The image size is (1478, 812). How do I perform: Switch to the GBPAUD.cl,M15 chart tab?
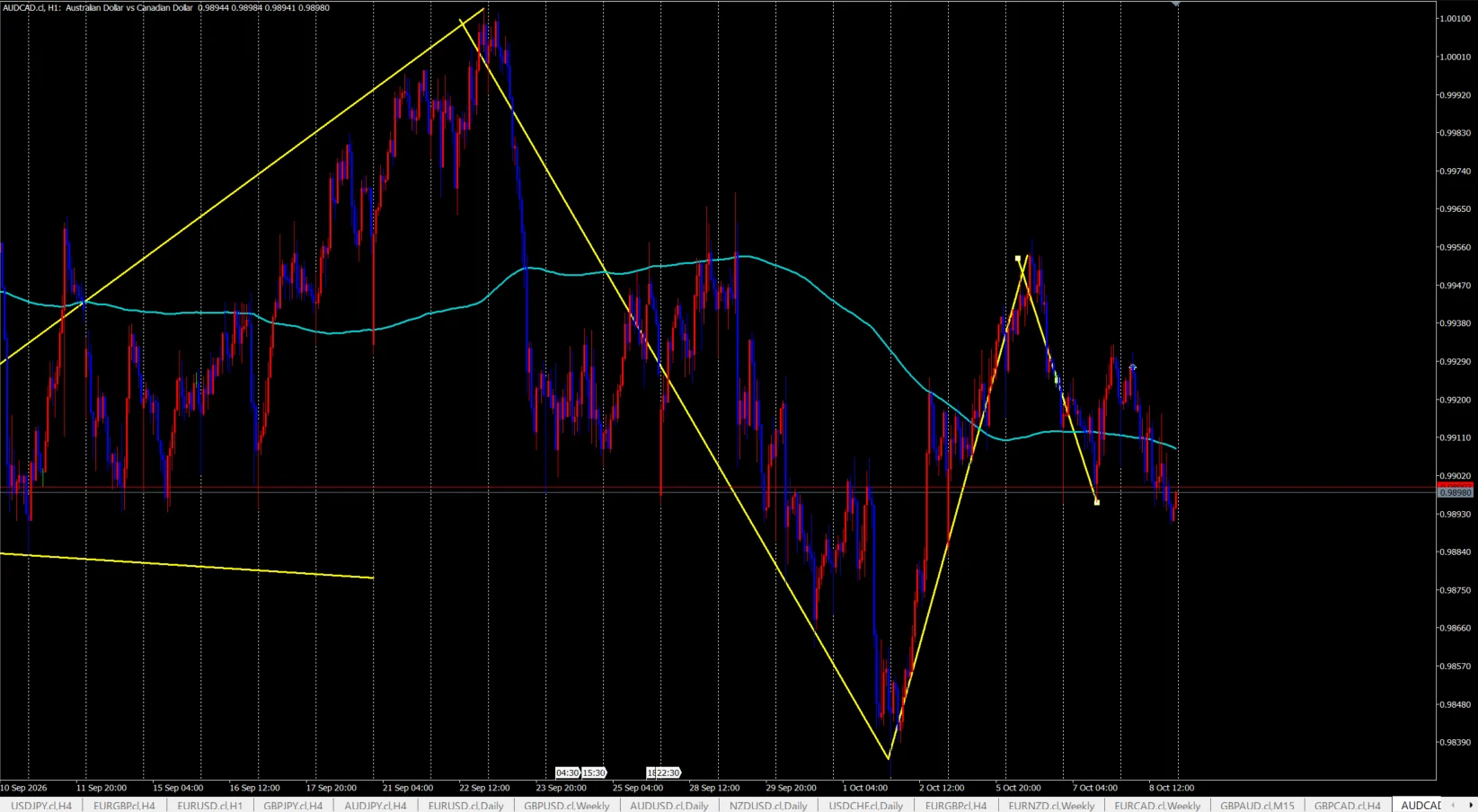[x=1257, y=806]
